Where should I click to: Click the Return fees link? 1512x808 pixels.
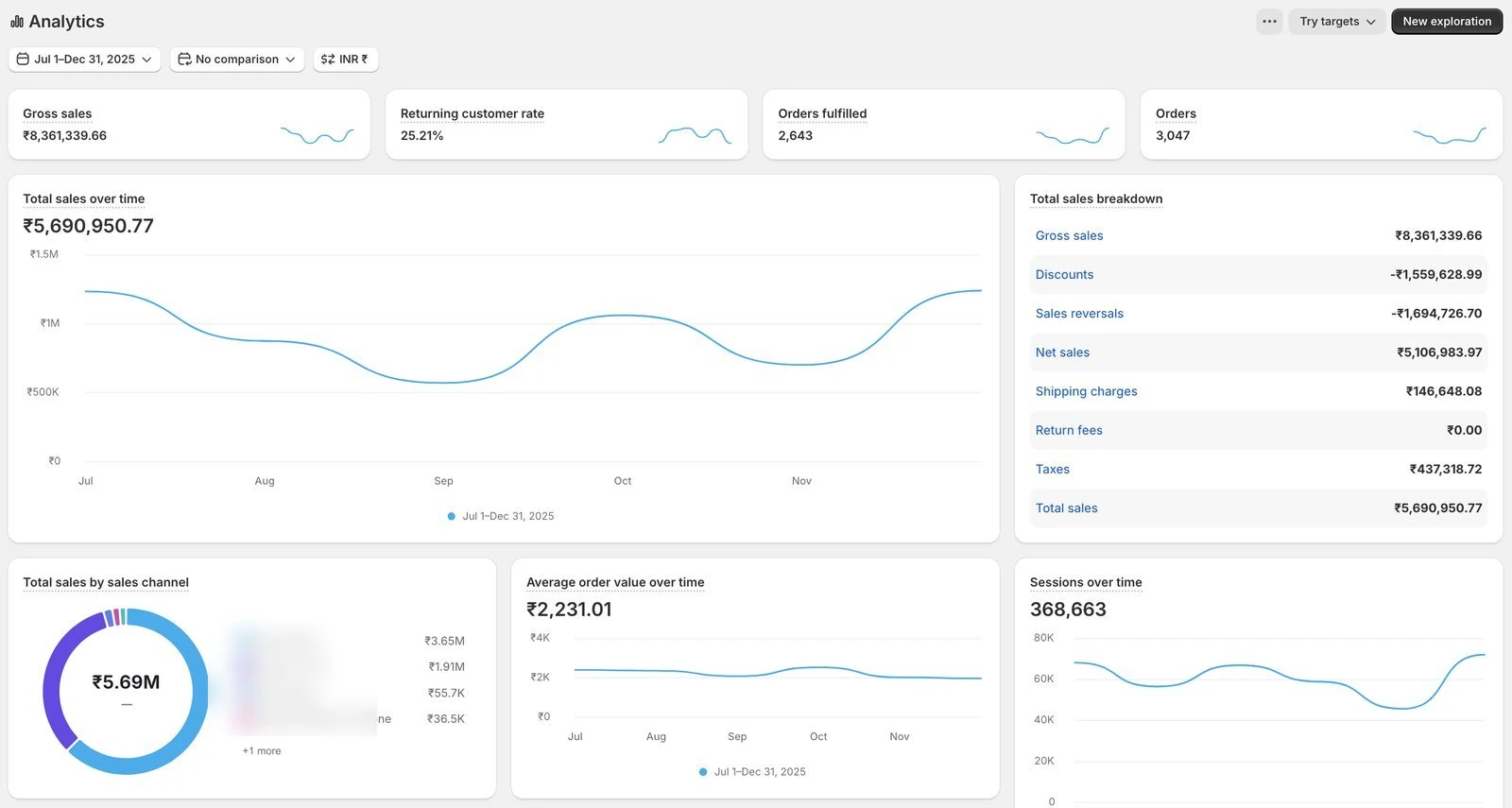click(1069, 430)
